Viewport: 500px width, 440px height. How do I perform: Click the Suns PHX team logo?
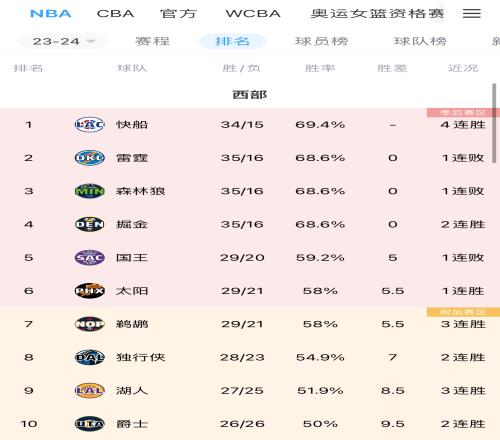click(90, 291)
